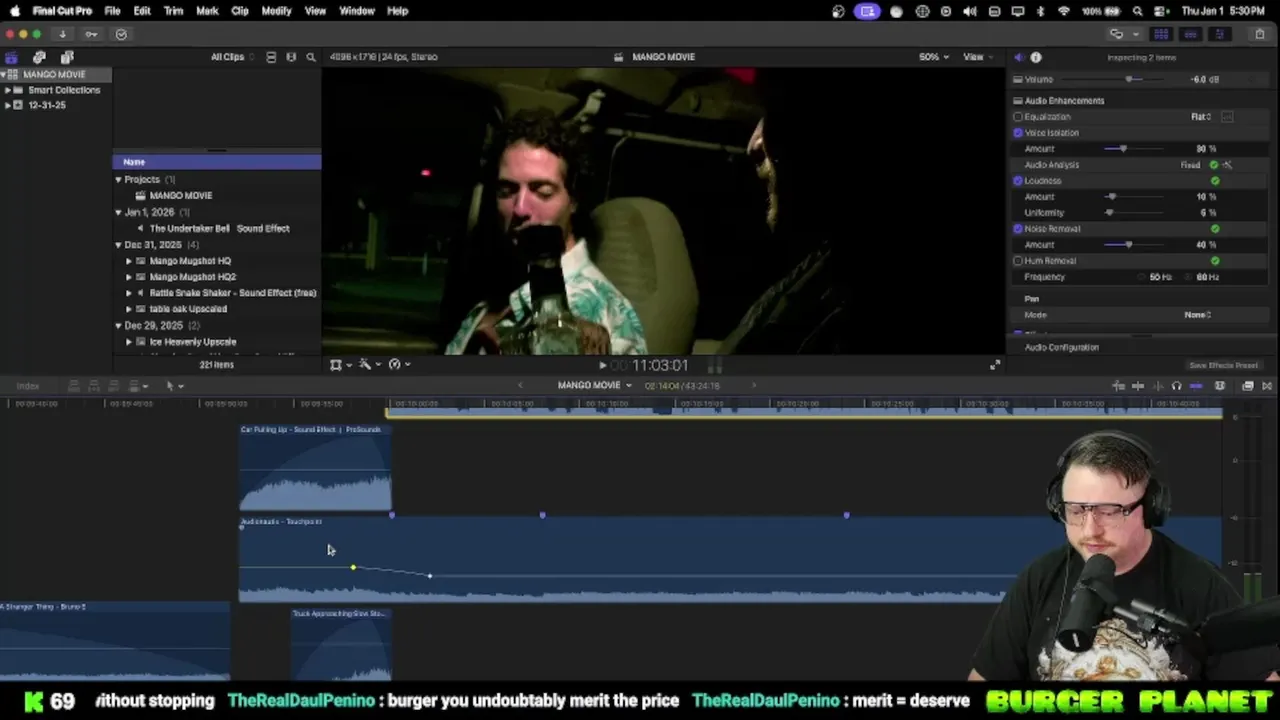Viewport: 1280px width, 720px height.
Task: Show the Libraries sidebar clapperboard icon
Action: 11,57
